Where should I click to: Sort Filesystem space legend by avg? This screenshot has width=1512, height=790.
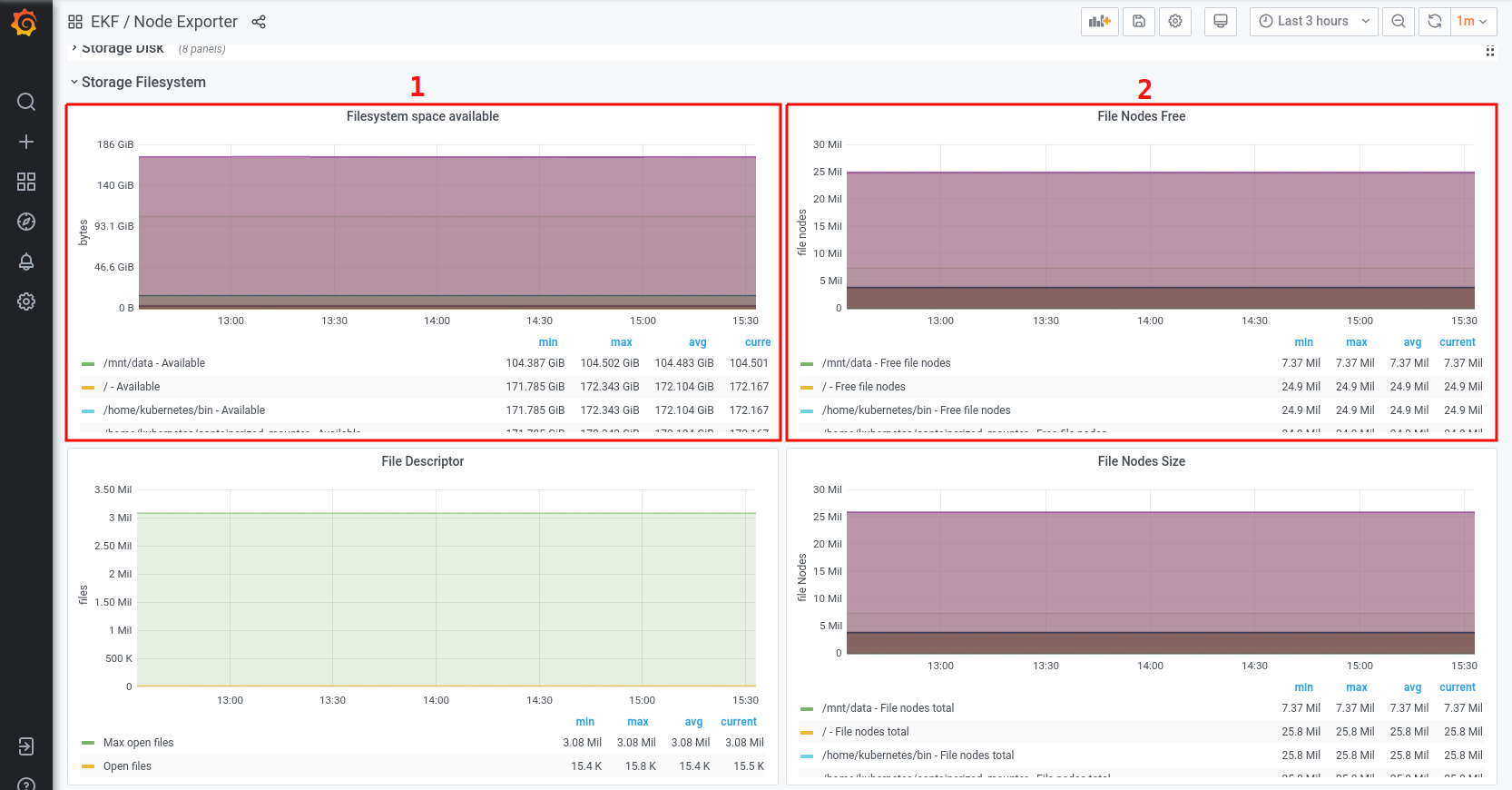[x=697, y=342]
